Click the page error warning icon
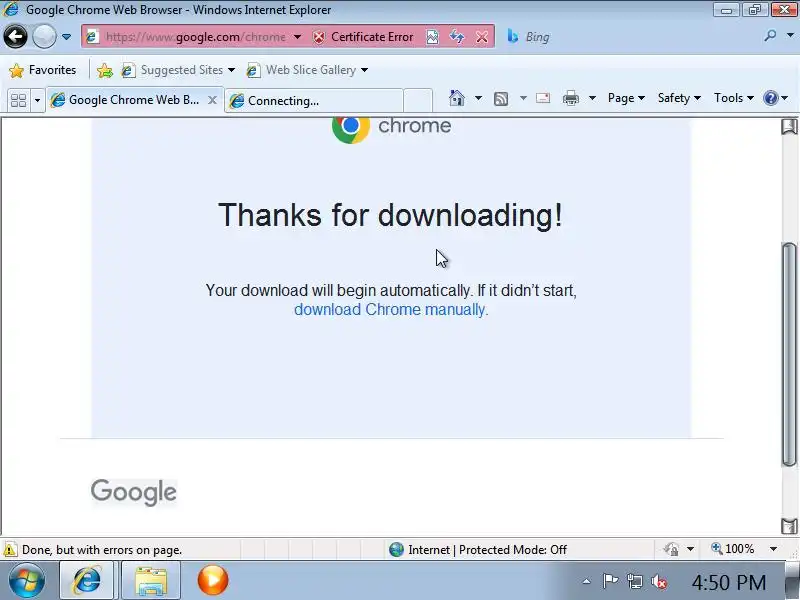This screenshot has width=800, height=600. click(10, 550)
